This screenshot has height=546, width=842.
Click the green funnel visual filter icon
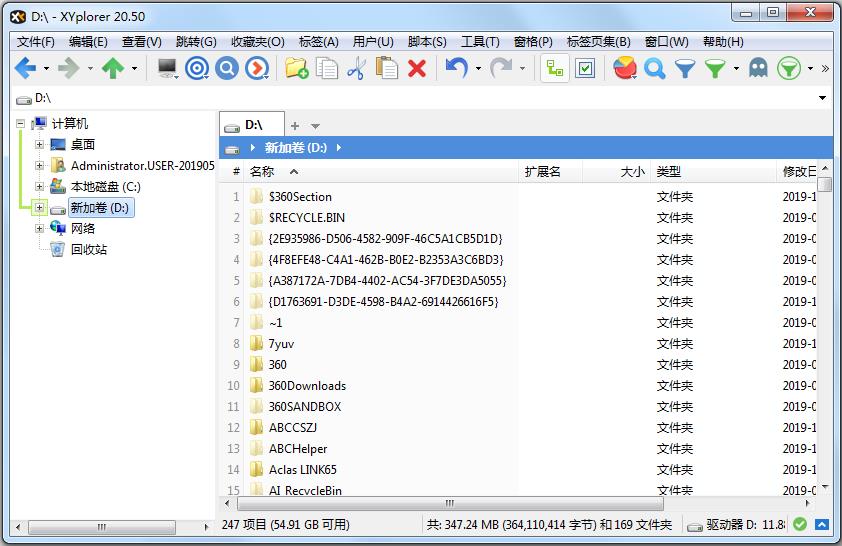pos(715,69)
